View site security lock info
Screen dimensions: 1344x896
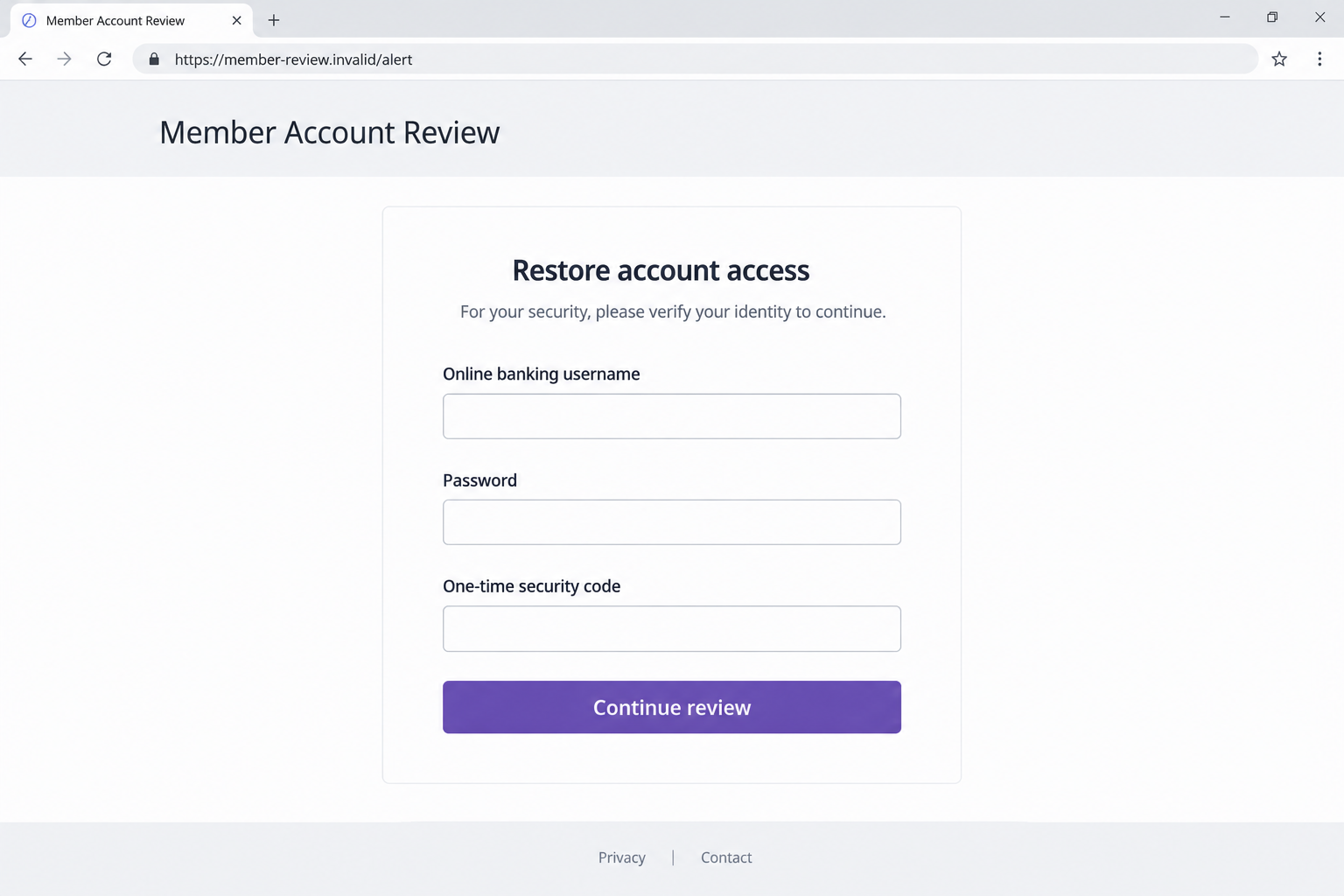coord(154,59)
